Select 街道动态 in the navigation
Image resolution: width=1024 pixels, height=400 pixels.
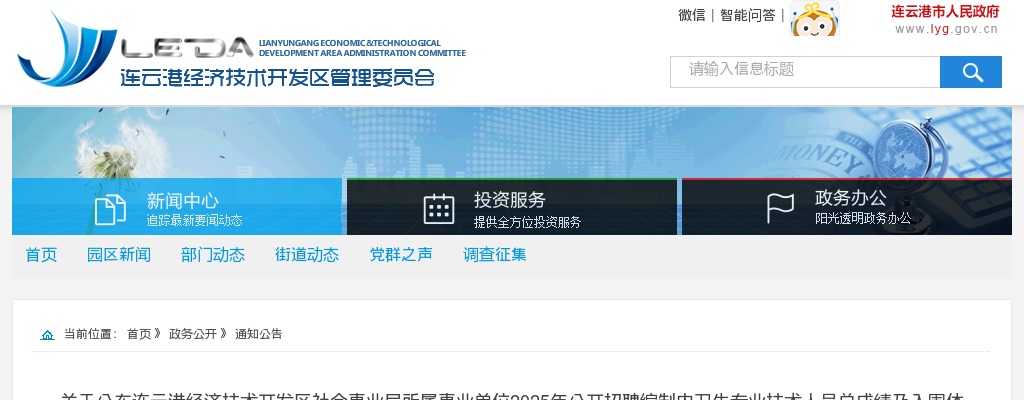306,255
